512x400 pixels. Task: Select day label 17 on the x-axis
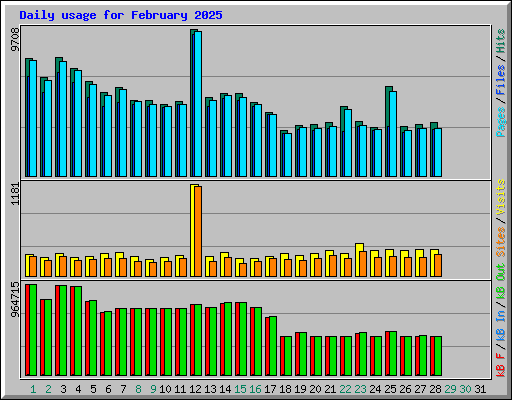coord(270,389)
